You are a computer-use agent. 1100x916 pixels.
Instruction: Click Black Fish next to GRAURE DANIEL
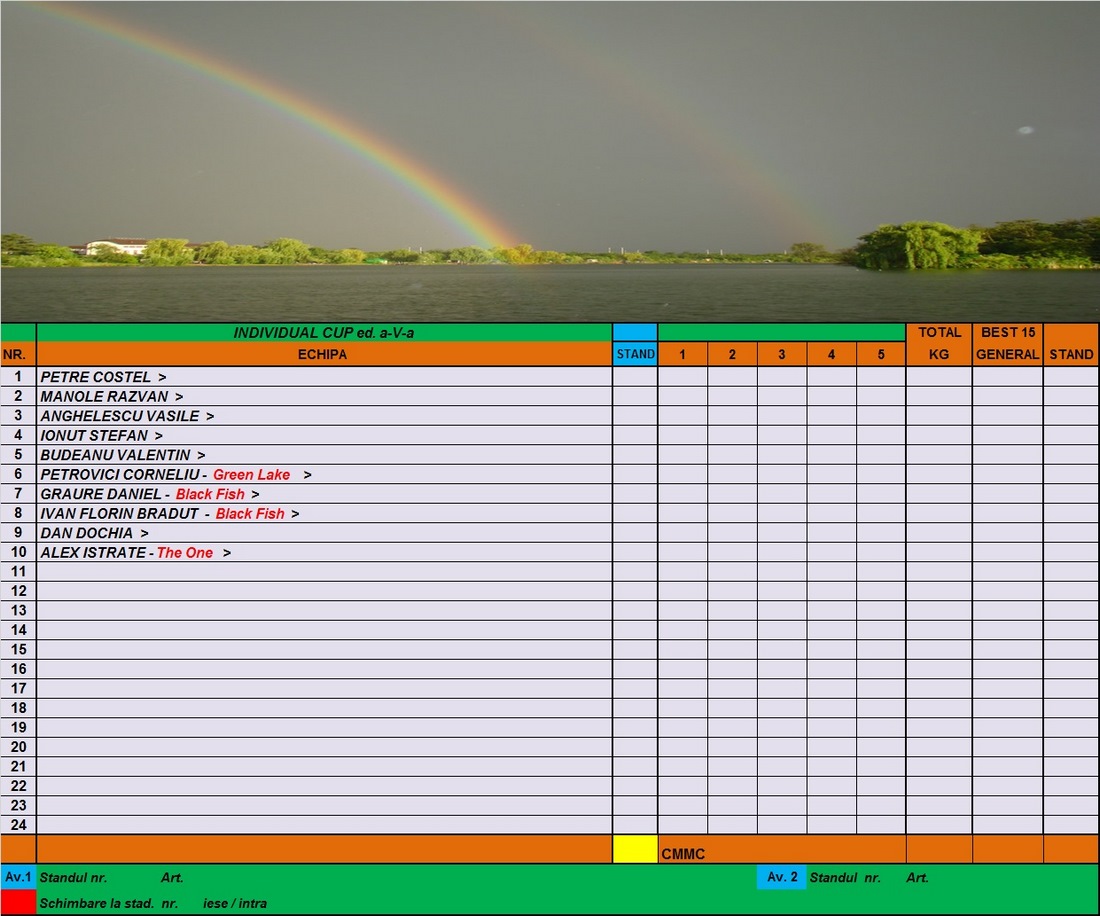click(210, 494)
